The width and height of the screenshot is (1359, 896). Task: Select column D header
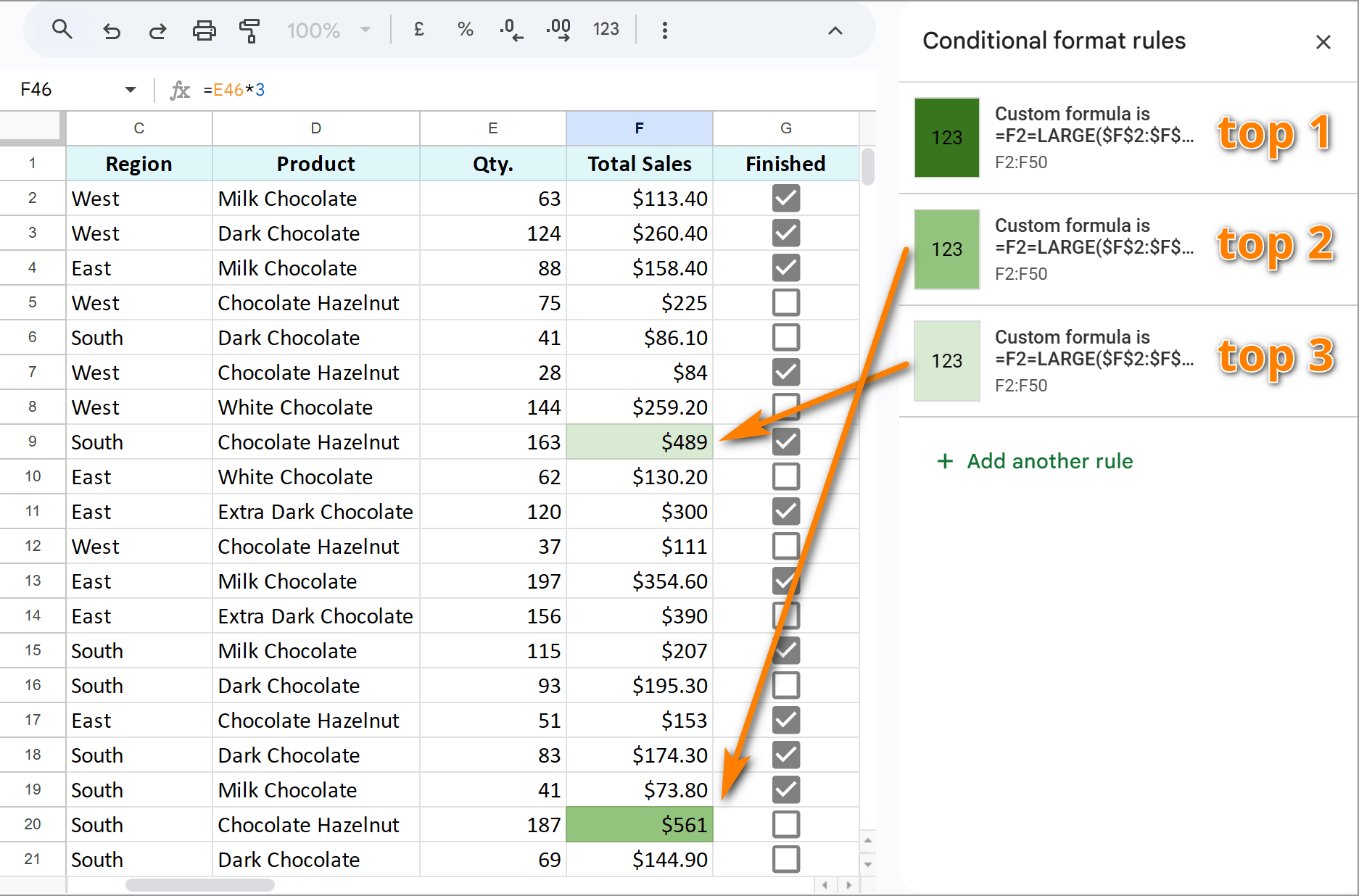click(x=316, y=128)
